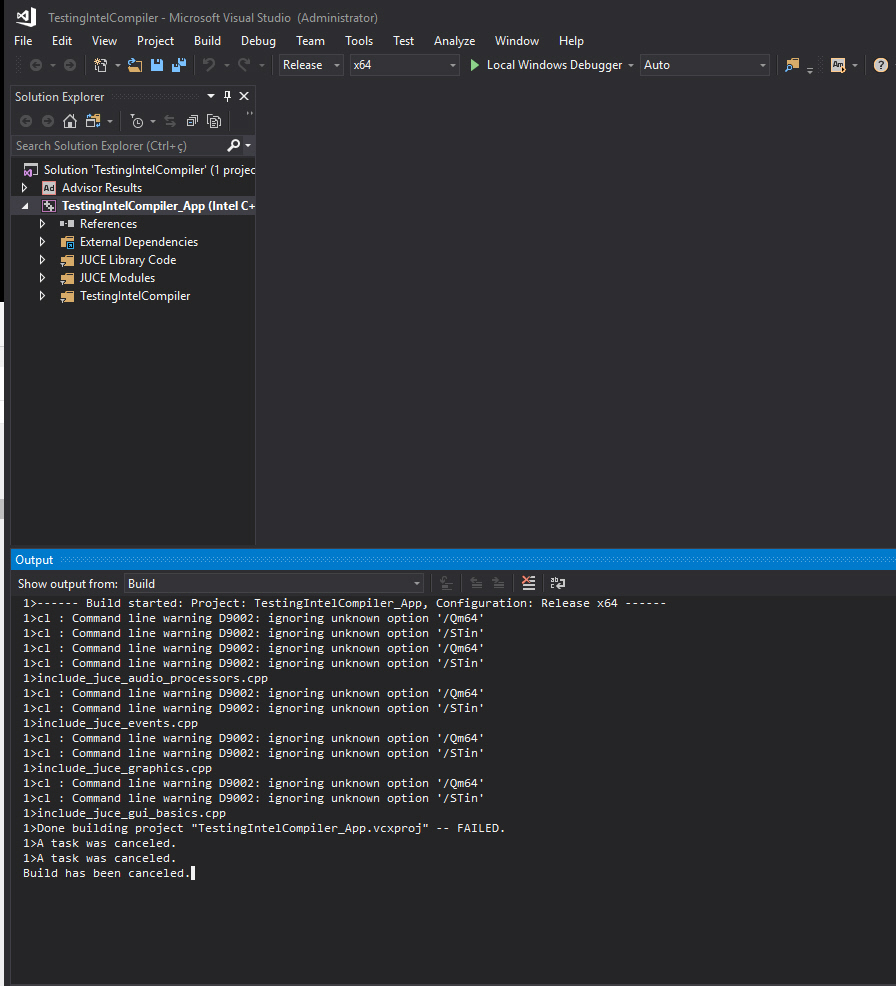Open debugger target dropdown arrow
The height and width of the screenshot is (986, 896).
tap(631, 65)
